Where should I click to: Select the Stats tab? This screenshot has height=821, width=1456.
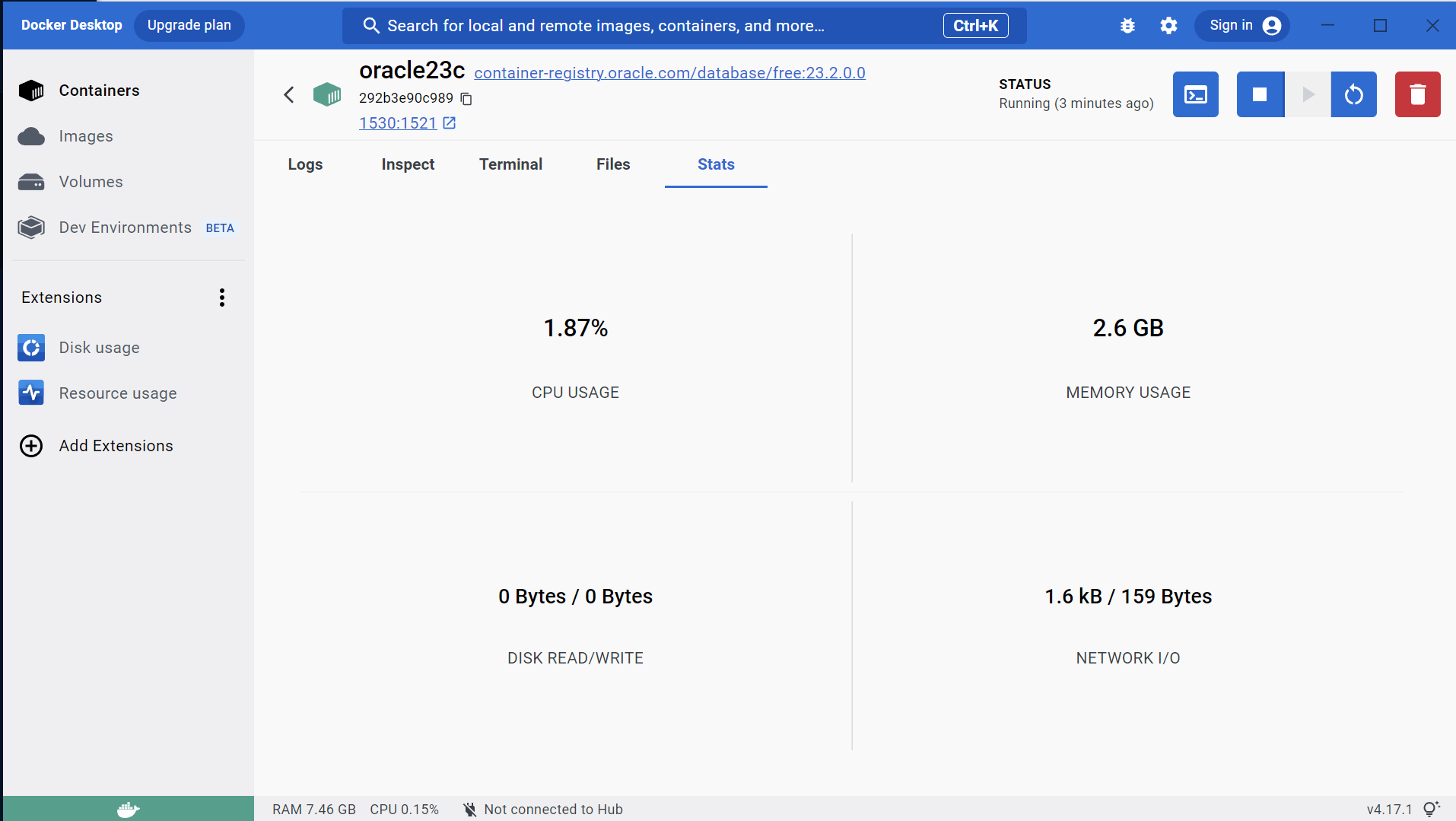(x=716, y=164)
